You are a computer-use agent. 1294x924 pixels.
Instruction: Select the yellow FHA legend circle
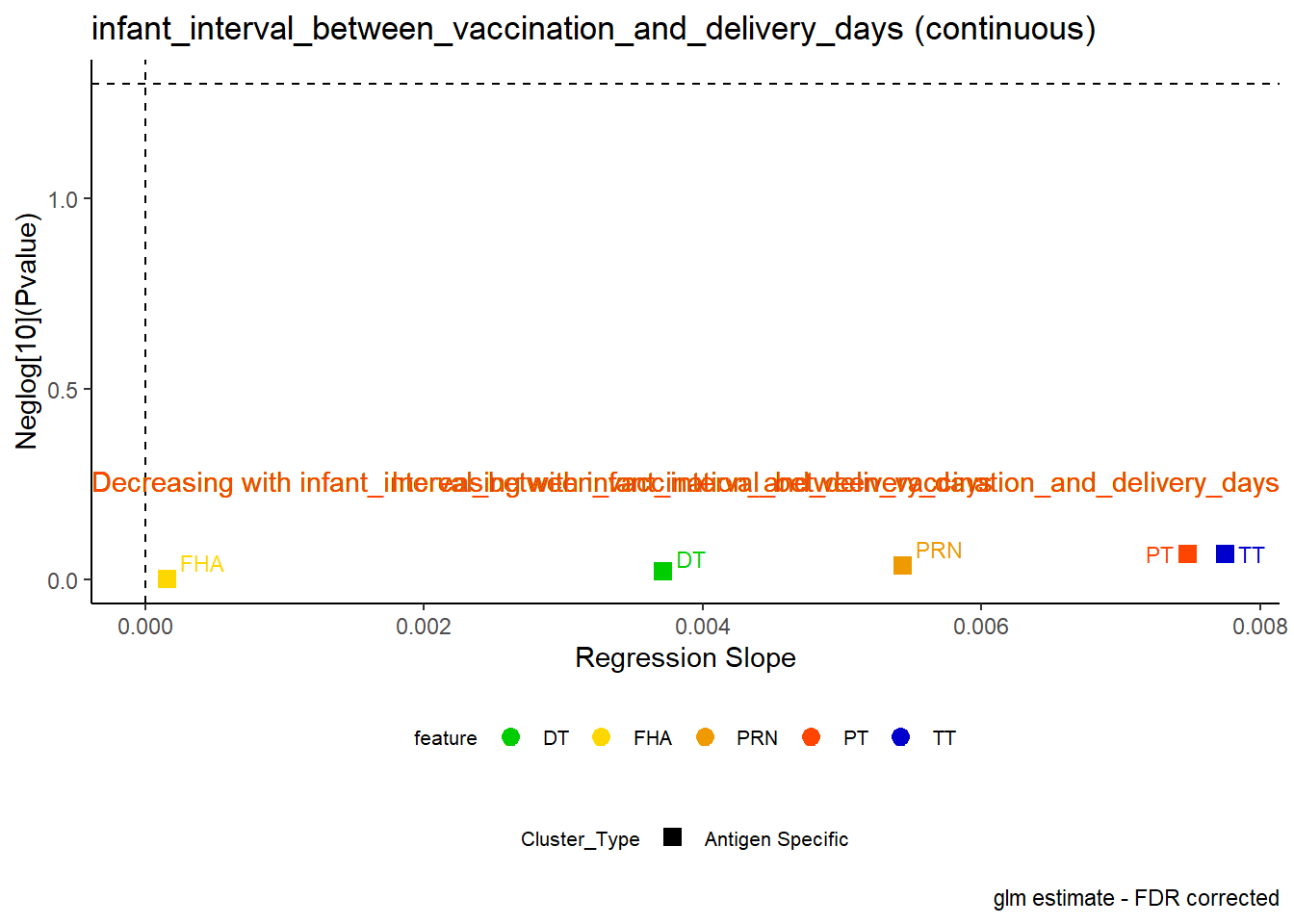pyautogui.click(x=602, y=737)
